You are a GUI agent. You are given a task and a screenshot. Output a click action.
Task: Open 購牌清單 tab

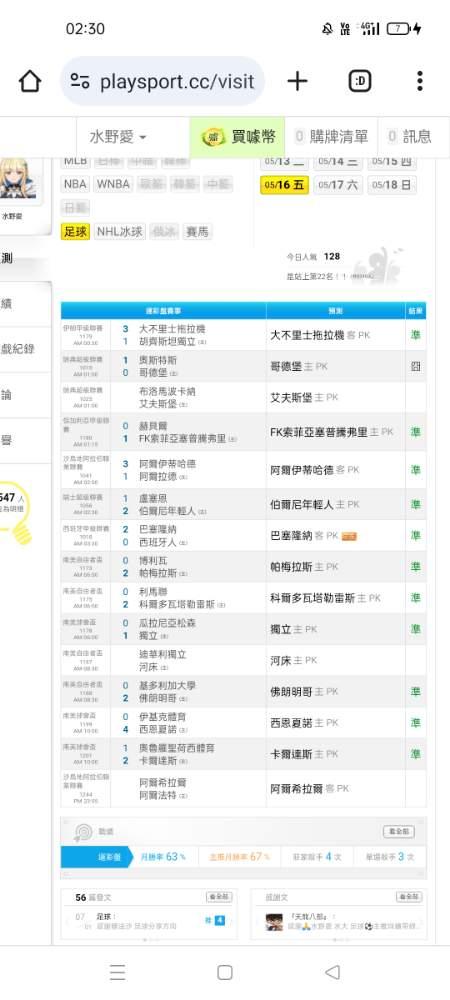tap(331, 136)
